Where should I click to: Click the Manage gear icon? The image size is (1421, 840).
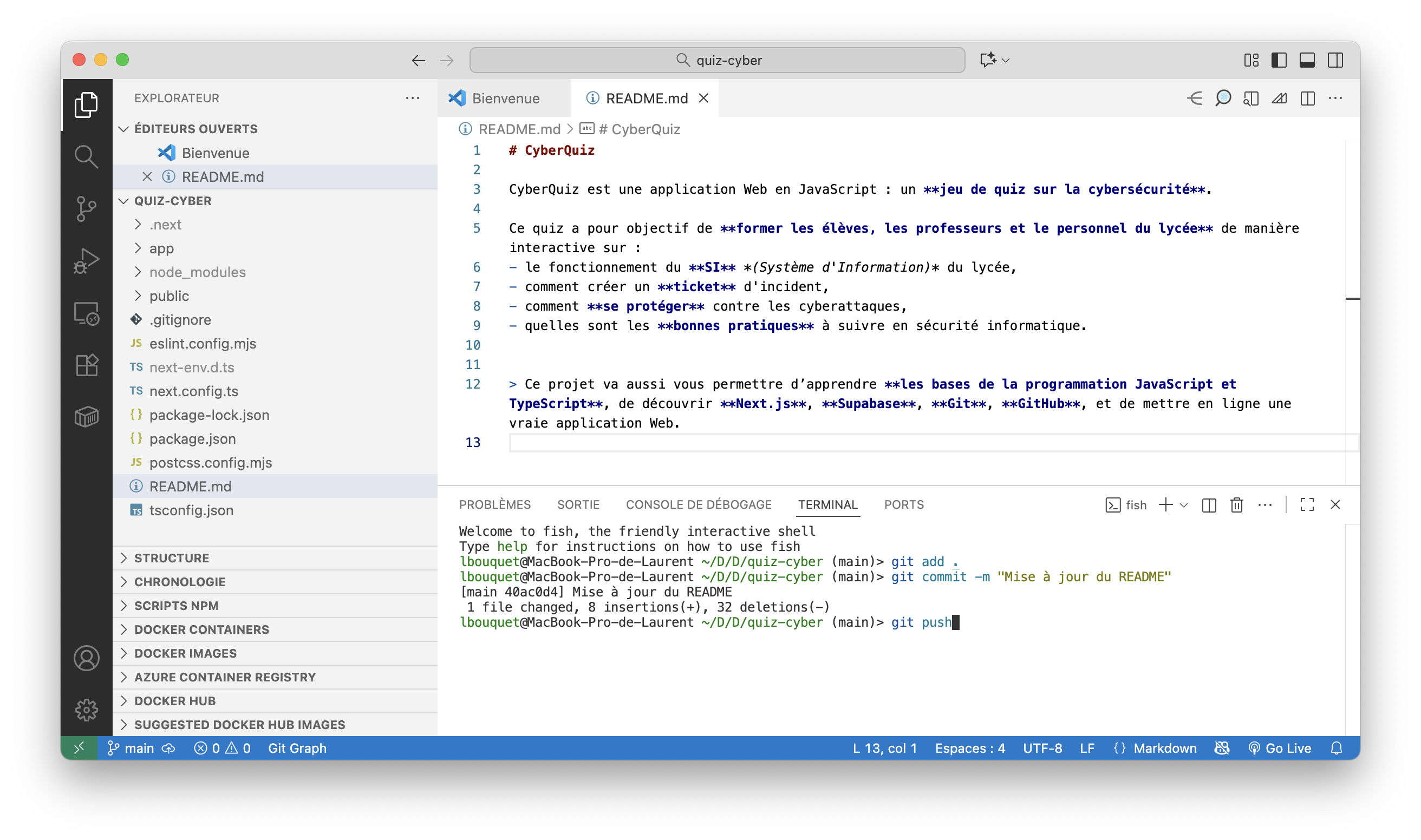[86, 710]
